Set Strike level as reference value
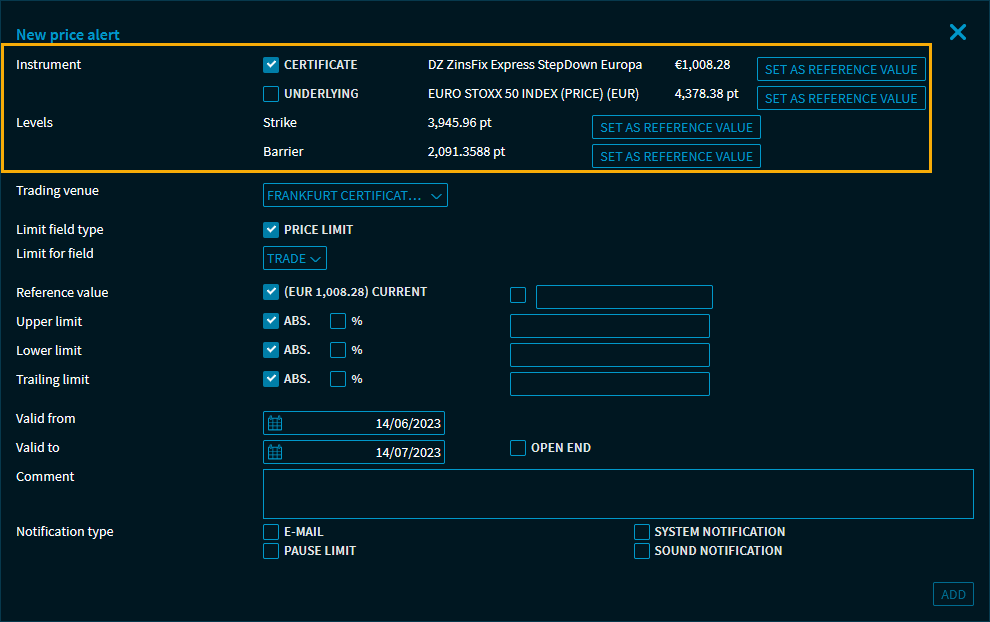Viewport: 990px width, 622px height. pos(676,127)
